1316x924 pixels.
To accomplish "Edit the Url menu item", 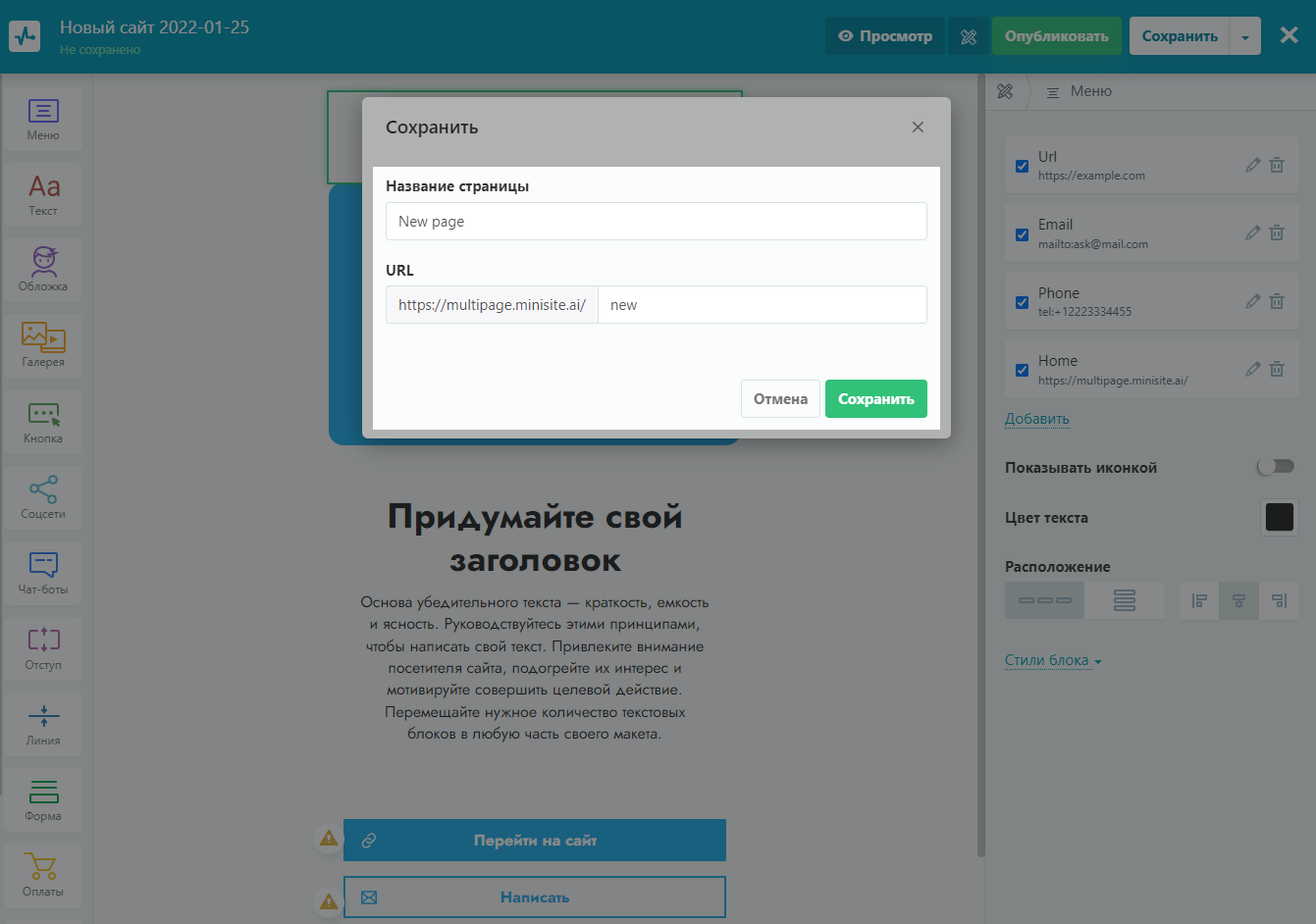I will pos(1252,165).
